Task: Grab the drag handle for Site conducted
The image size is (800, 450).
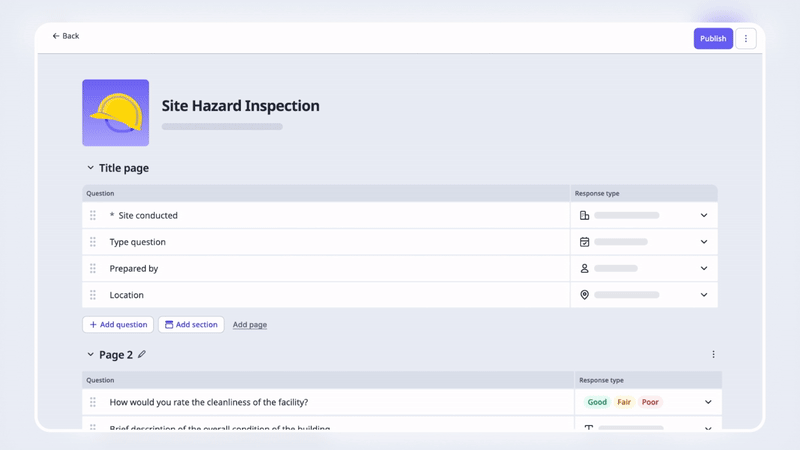Action: coord(93,215)
